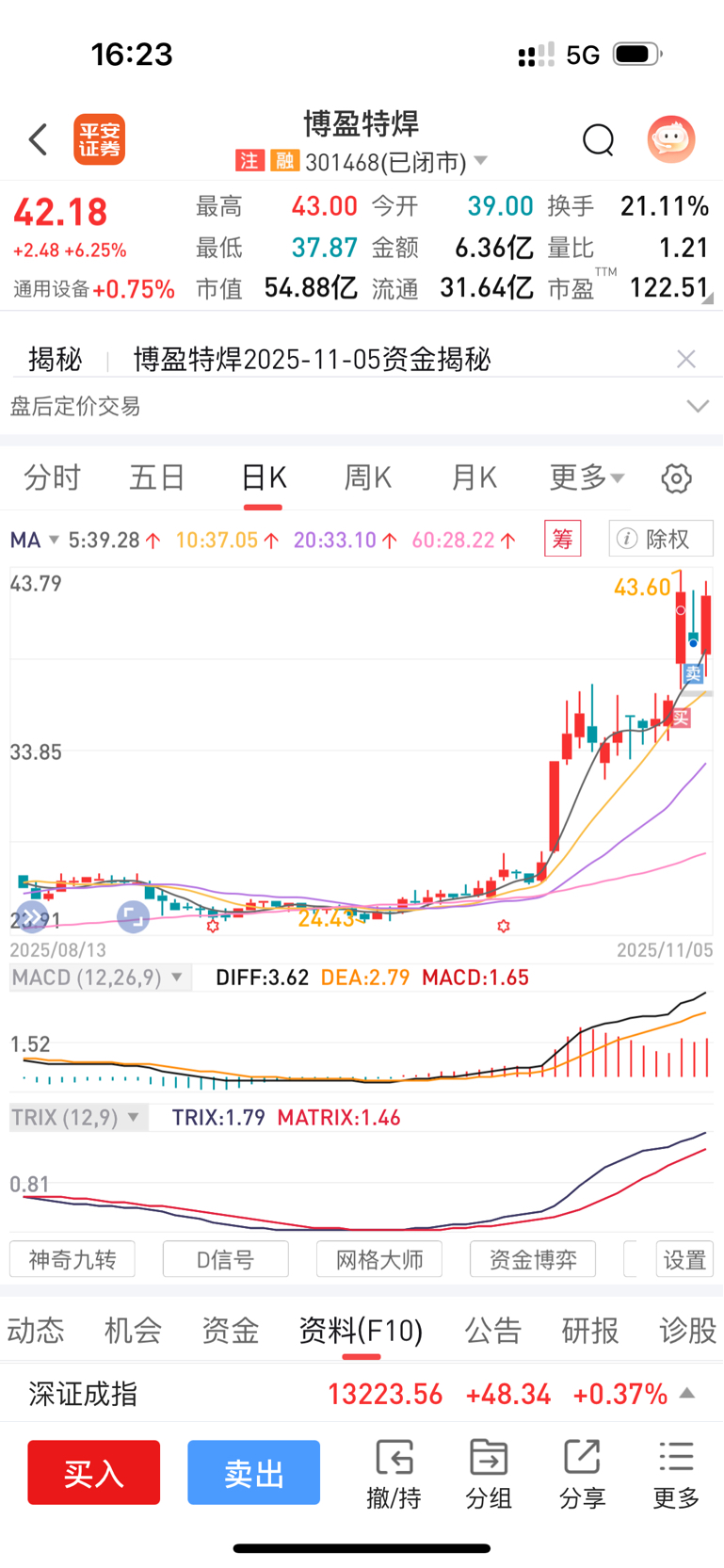Image resolution: width=724 pixels, height=1568 pixels.
Task: Tap the right red star event marker
Action: [504, 927]
